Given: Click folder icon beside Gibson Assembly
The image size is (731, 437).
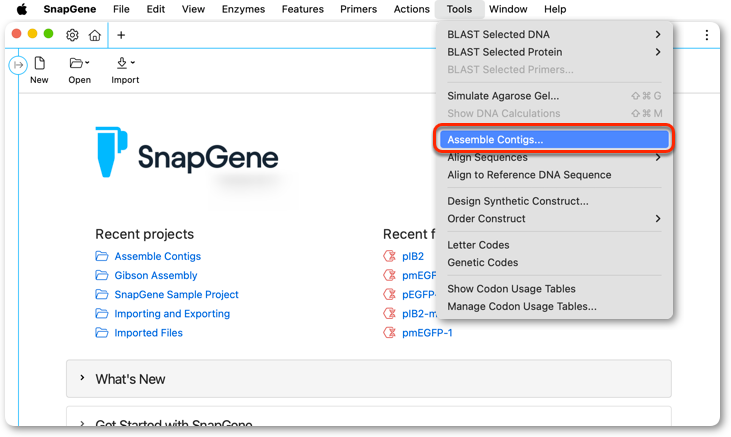Looking at the screenshot, I should [102, 275].
